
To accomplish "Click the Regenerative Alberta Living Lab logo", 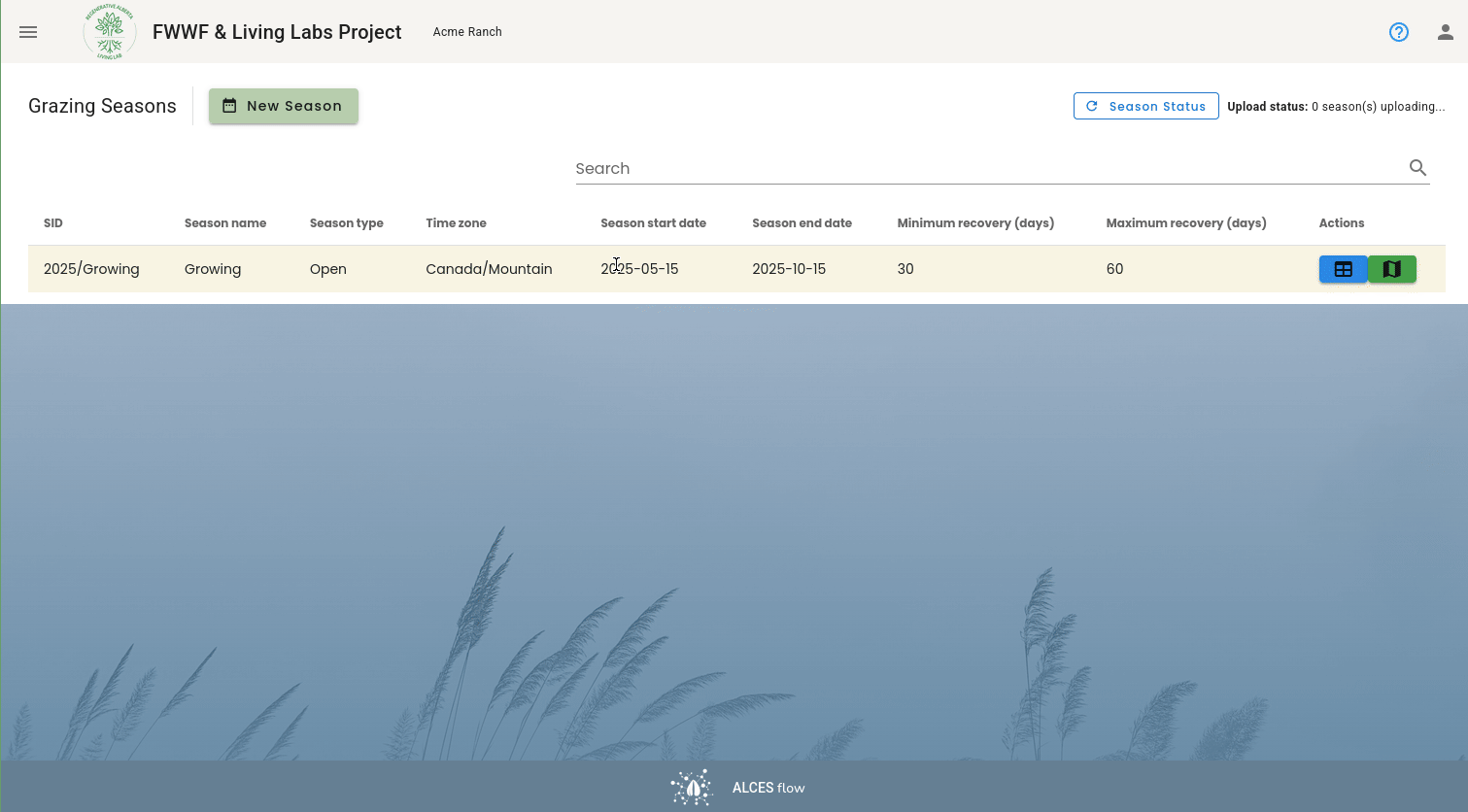I will (110, 32).
